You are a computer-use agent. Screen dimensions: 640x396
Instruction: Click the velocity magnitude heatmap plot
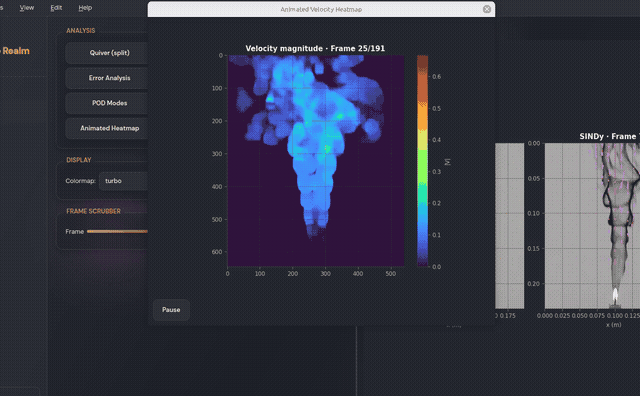[316, 161]
